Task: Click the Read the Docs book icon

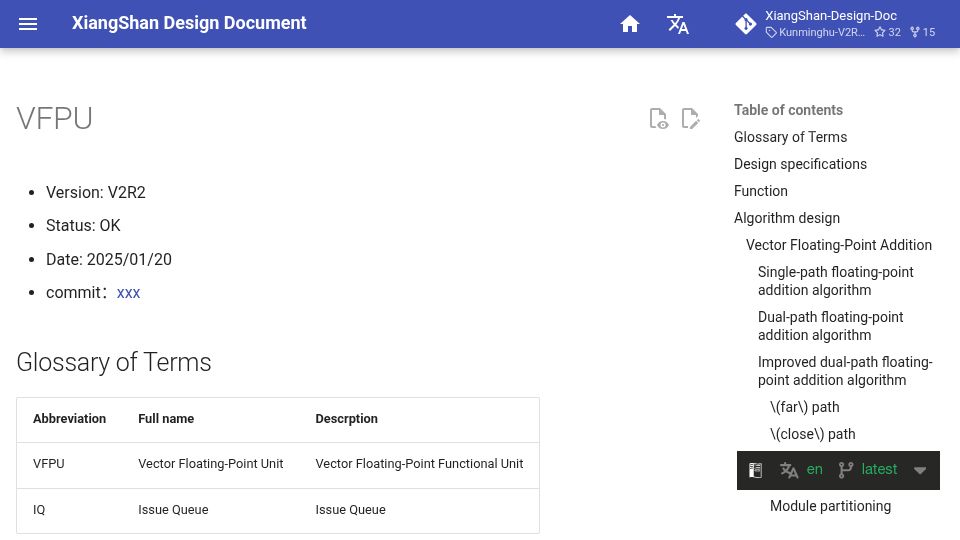Action: point(756,470)
